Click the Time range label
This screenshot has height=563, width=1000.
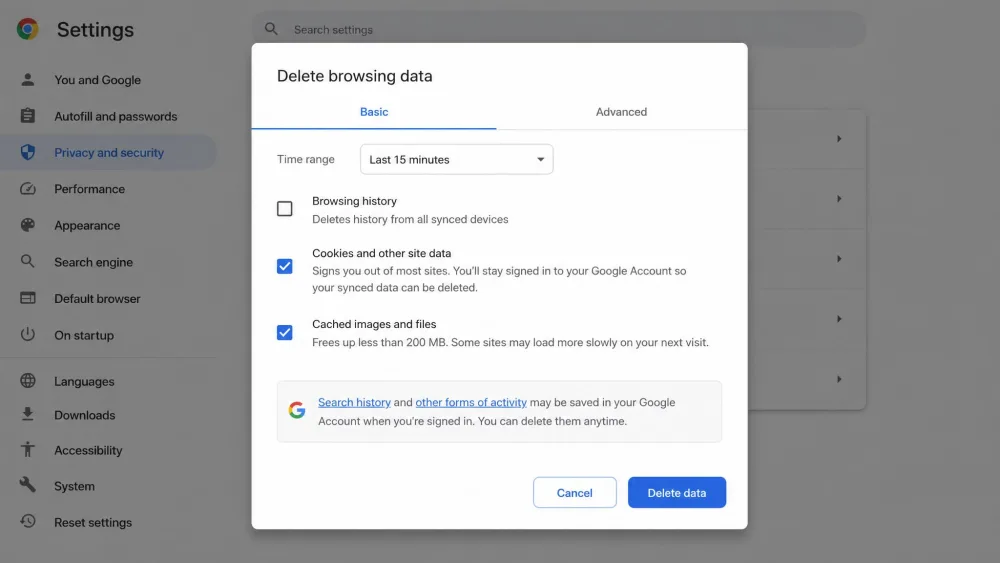coord(305,159)
